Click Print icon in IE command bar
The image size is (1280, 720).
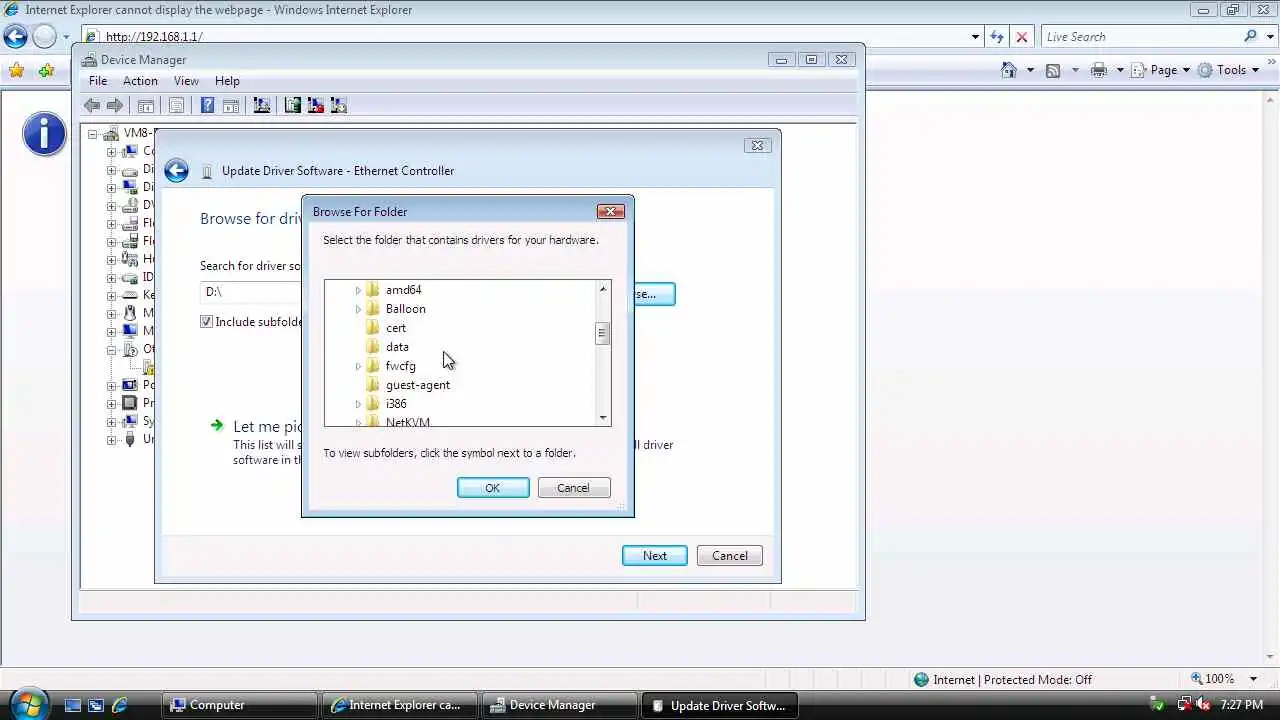point(1099,70)
